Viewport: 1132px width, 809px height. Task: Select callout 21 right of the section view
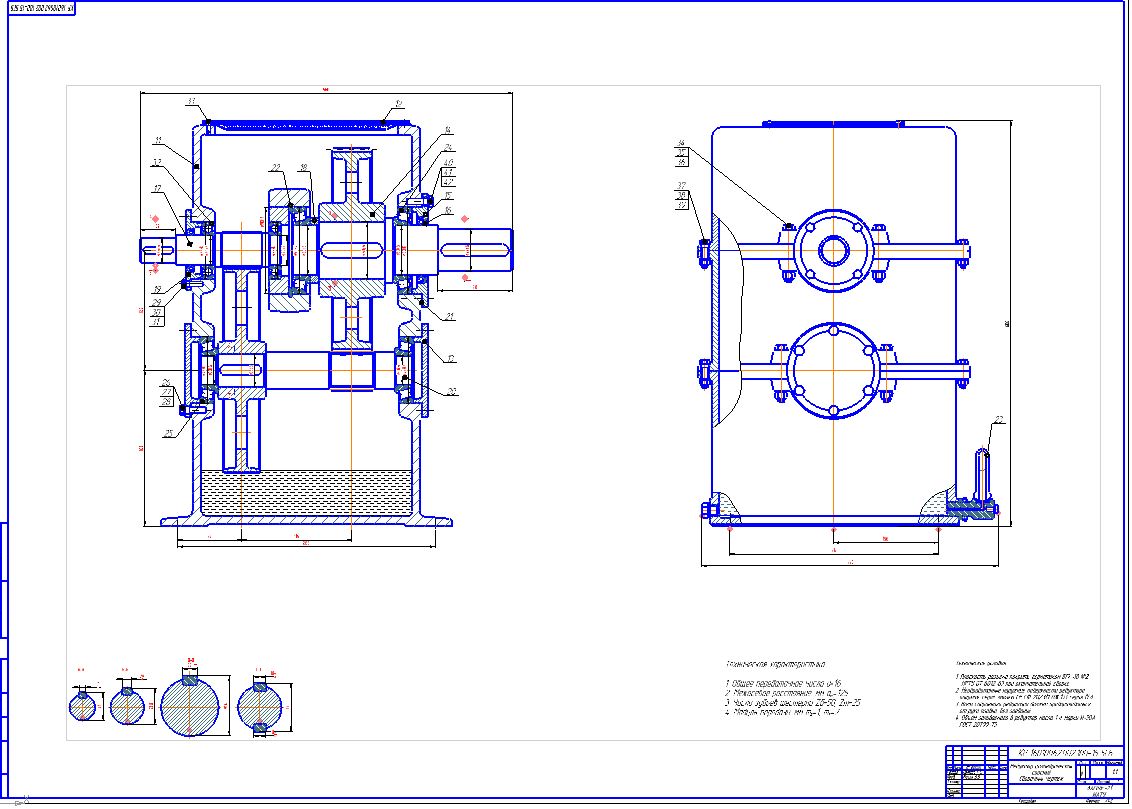[x=450, y=316]
